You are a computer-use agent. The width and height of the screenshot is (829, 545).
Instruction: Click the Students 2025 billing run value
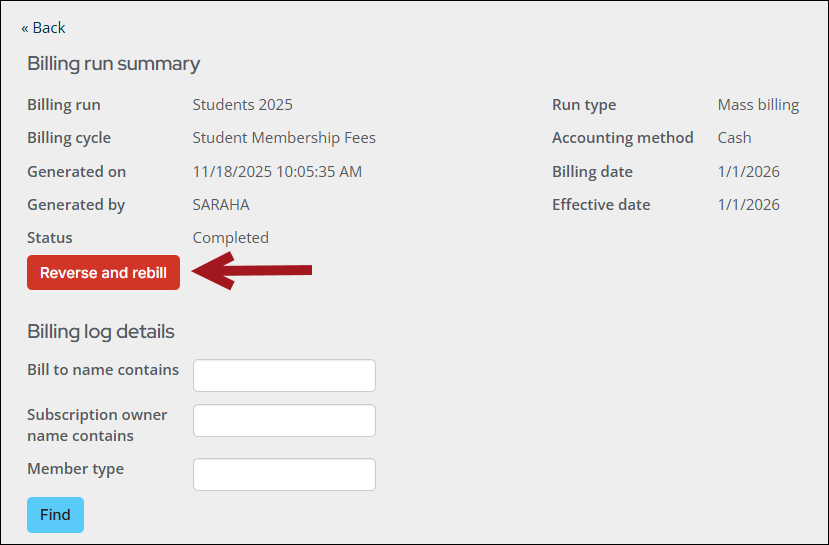point(242,105)
